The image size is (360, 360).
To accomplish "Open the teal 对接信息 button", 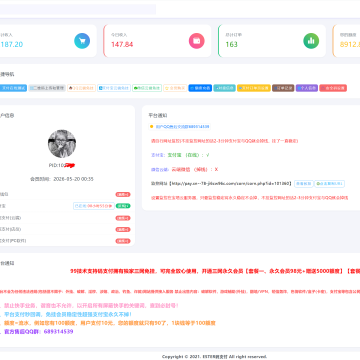I will (x=224, y=88).
